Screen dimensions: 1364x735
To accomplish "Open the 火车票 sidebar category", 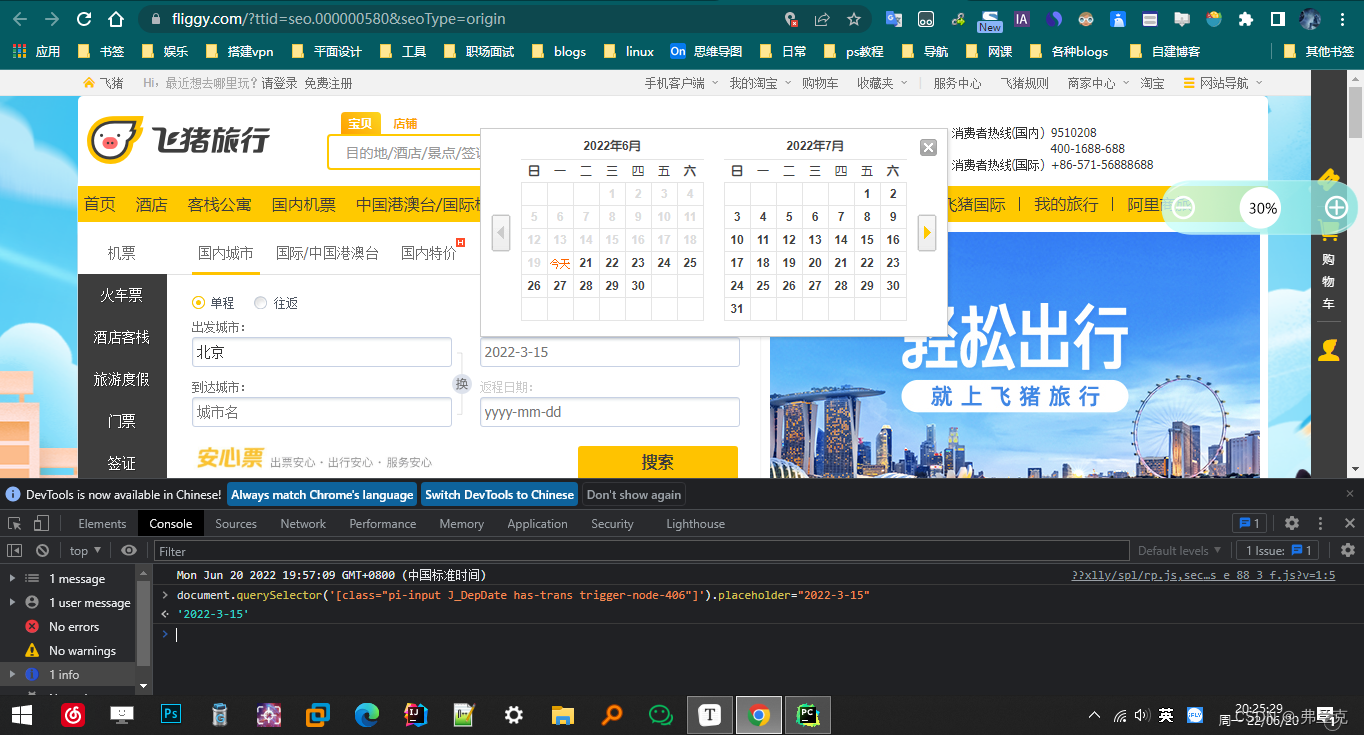I will pos(122,295).
